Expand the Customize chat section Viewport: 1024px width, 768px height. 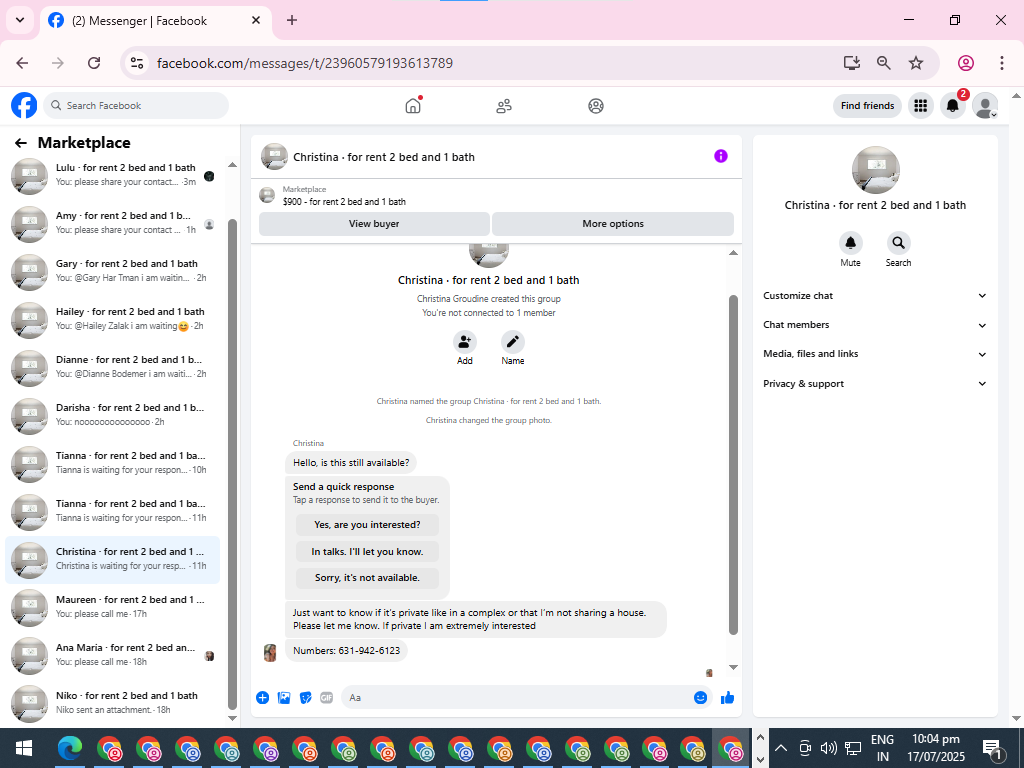pos(875,296)
